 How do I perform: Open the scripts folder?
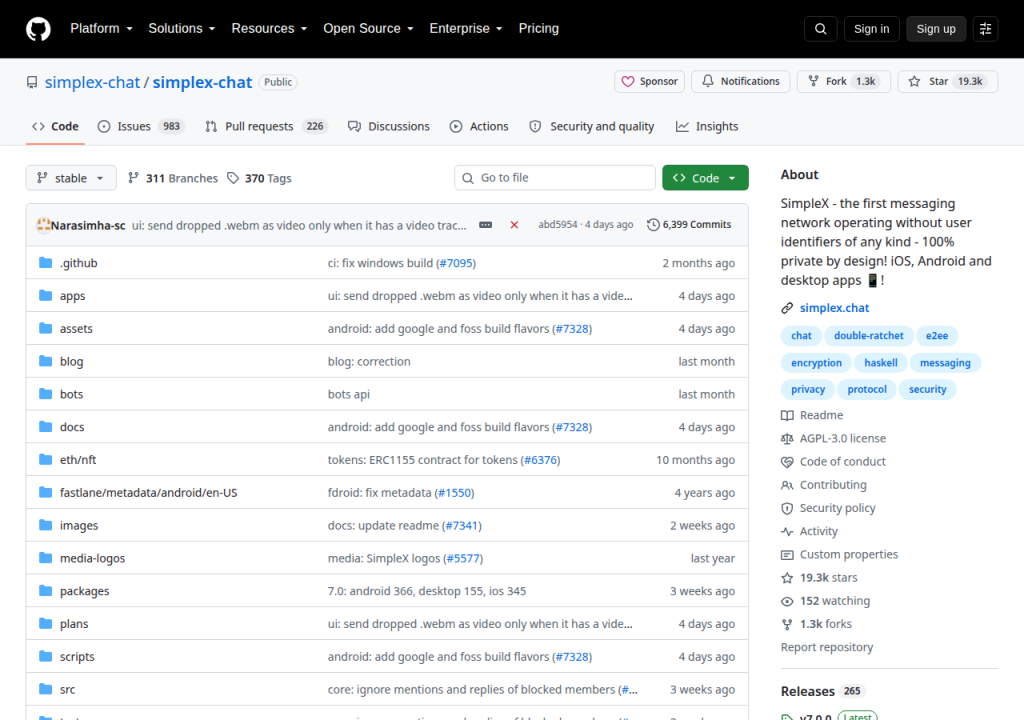coord(77,657)
